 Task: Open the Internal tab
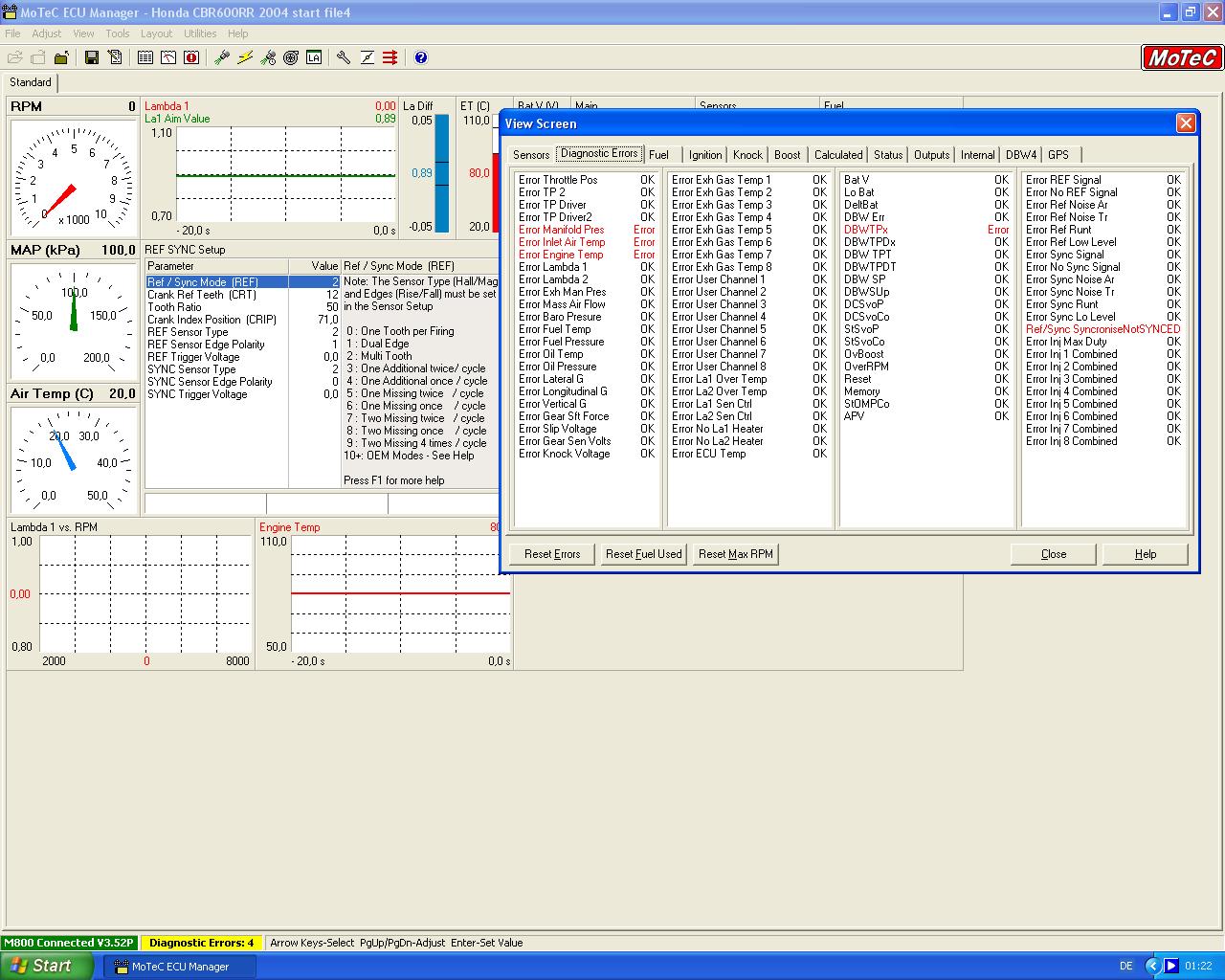[977, 155]
